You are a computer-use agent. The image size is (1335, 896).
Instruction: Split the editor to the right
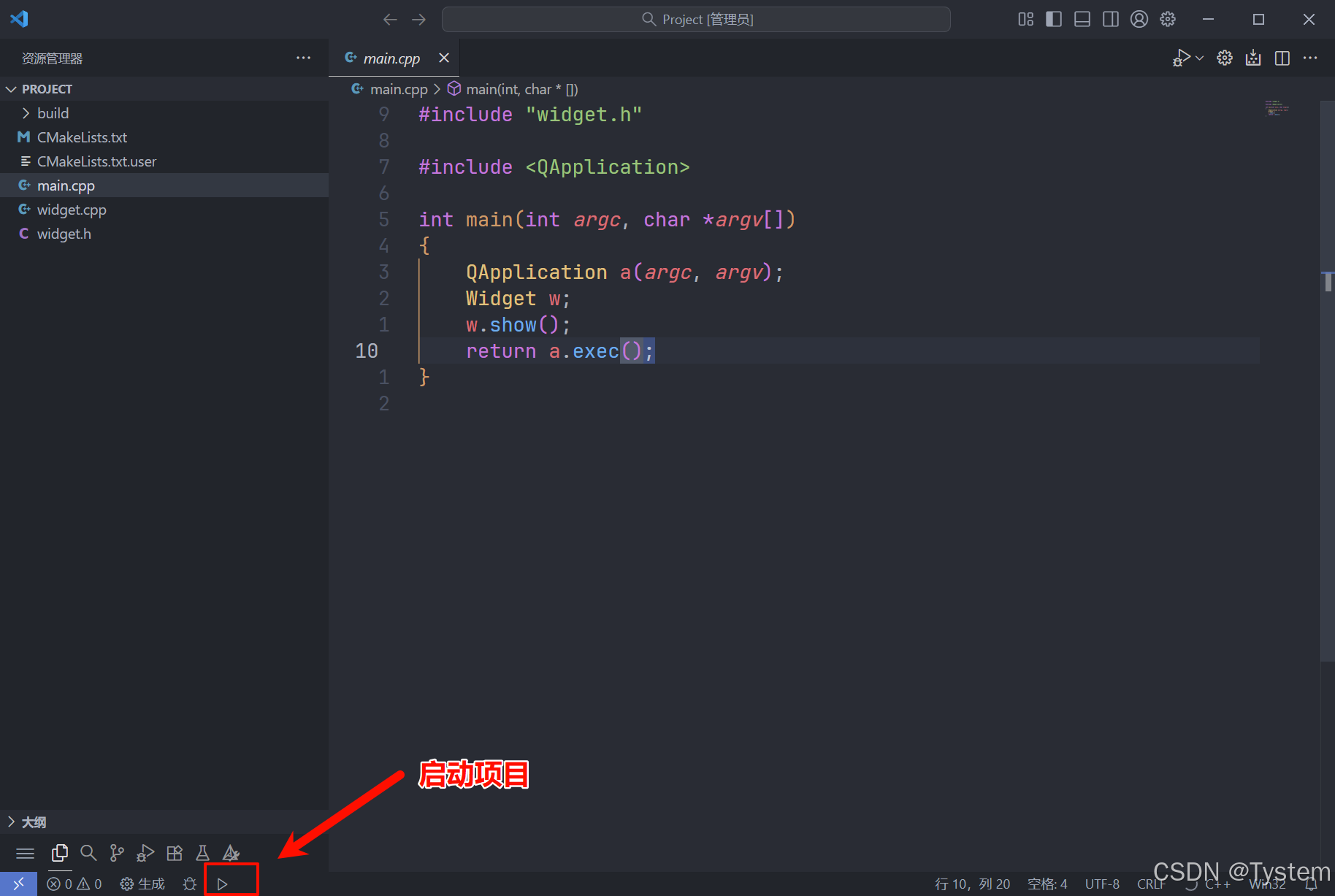pos(1282,58)
